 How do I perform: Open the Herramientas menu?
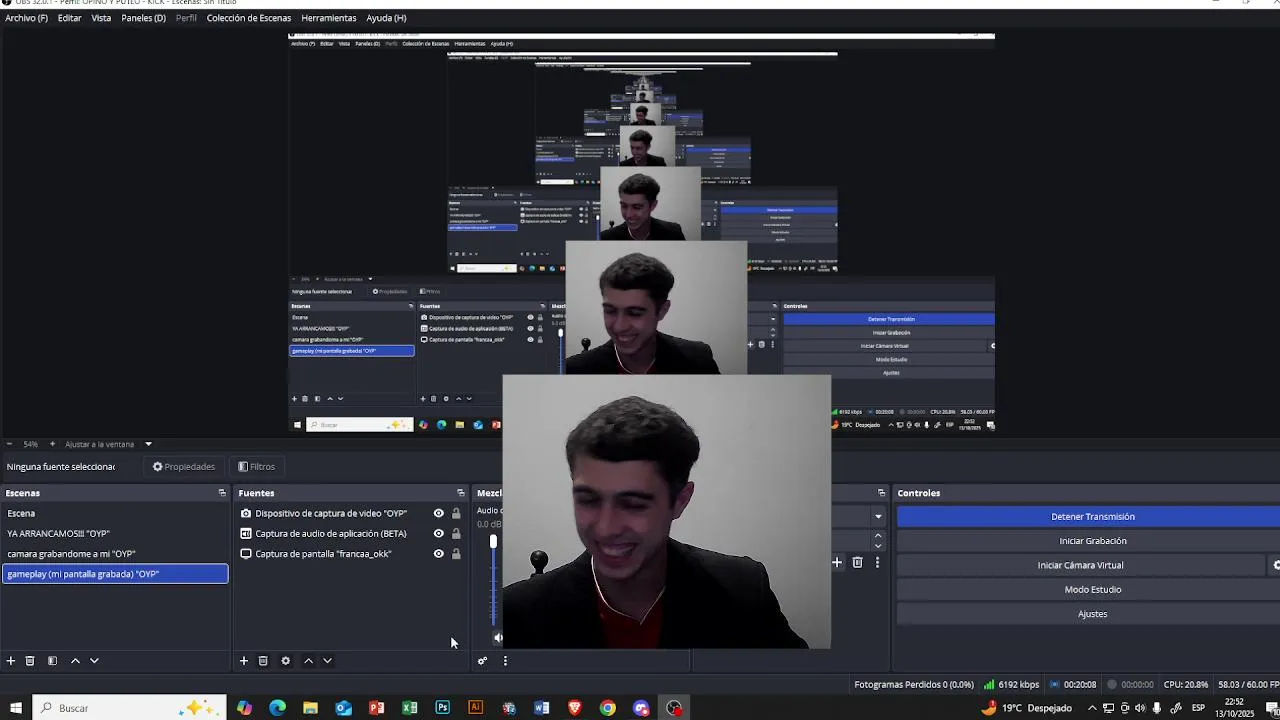click(329, 18)
